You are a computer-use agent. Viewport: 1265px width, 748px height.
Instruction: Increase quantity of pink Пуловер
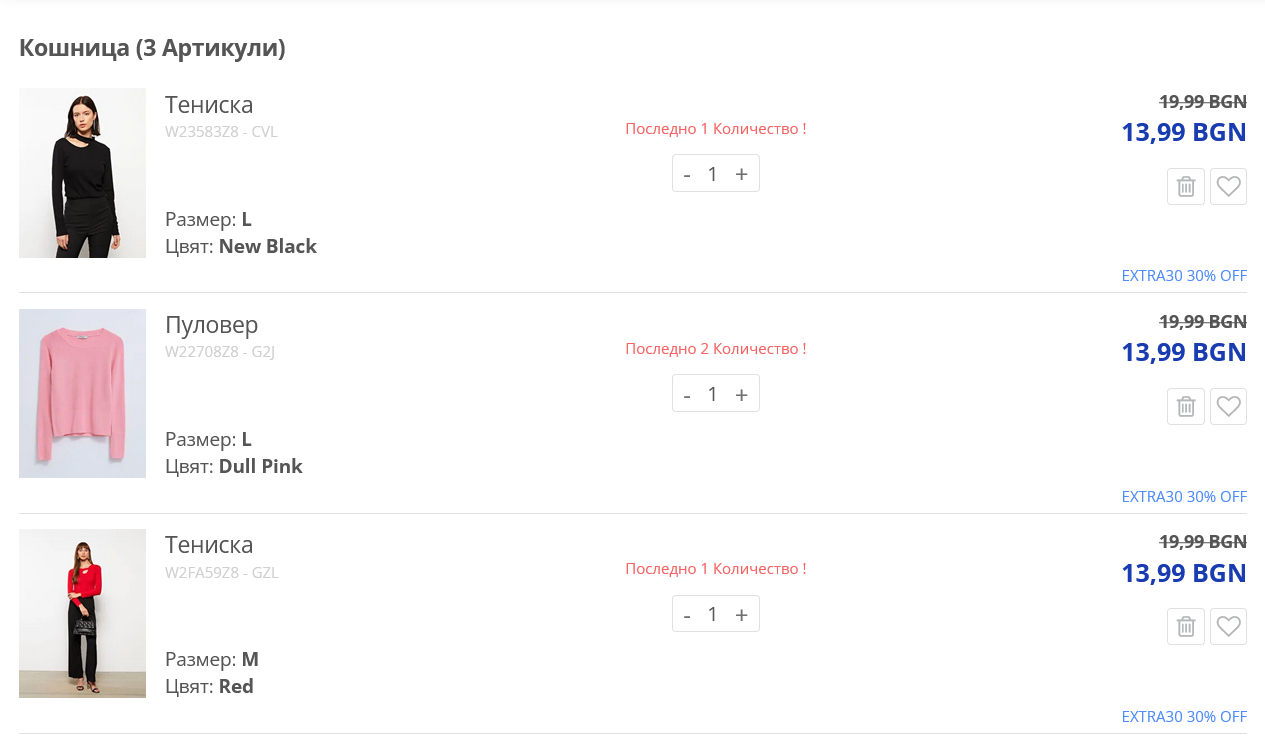point(741,394)
